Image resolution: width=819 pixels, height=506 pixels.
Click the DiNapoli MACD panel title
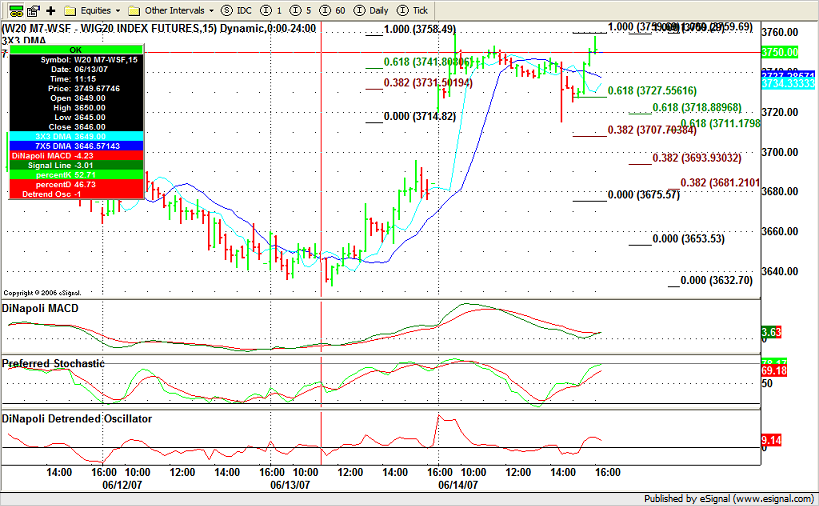[x=40, y=309]
